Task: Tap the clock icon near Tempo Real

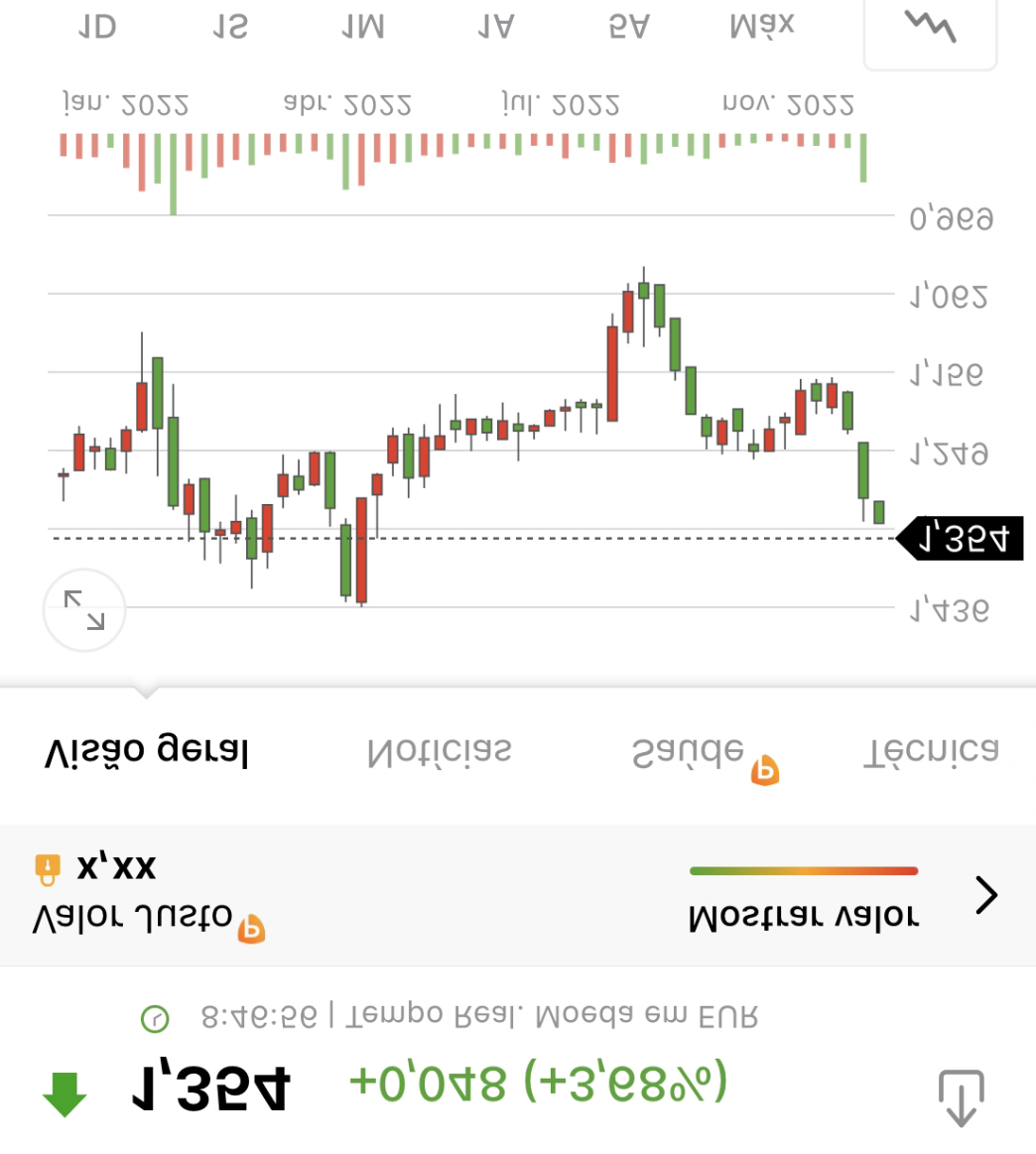Action: [x=155, y=1018]
